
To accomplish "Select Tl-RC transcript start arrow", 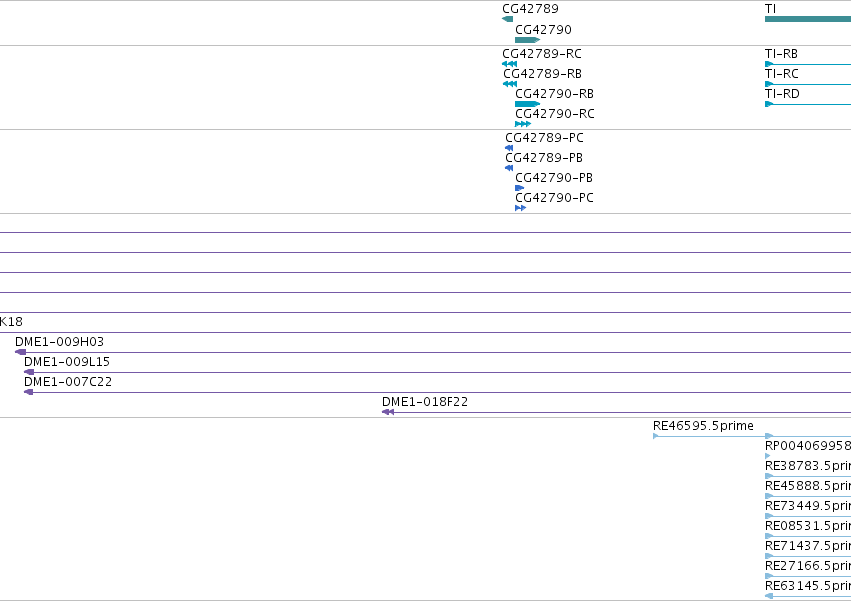I will coord(769,84).
